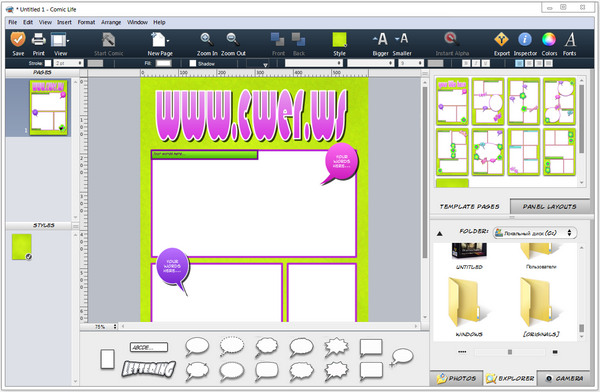The image size is (600, 392).
Task: Switch to the Photos tab
Action: tap(457, 379)
